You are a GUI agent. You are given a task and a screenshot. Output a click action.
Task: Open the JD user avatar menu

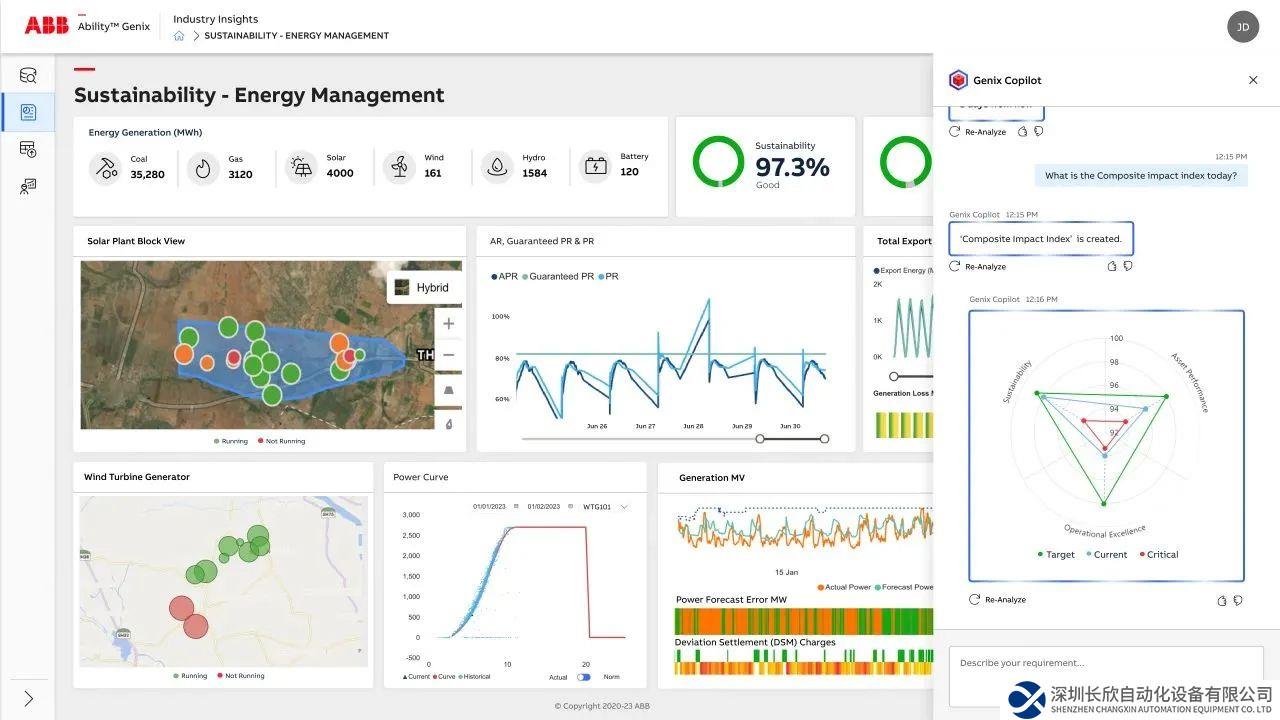[x=1243, y=27]
